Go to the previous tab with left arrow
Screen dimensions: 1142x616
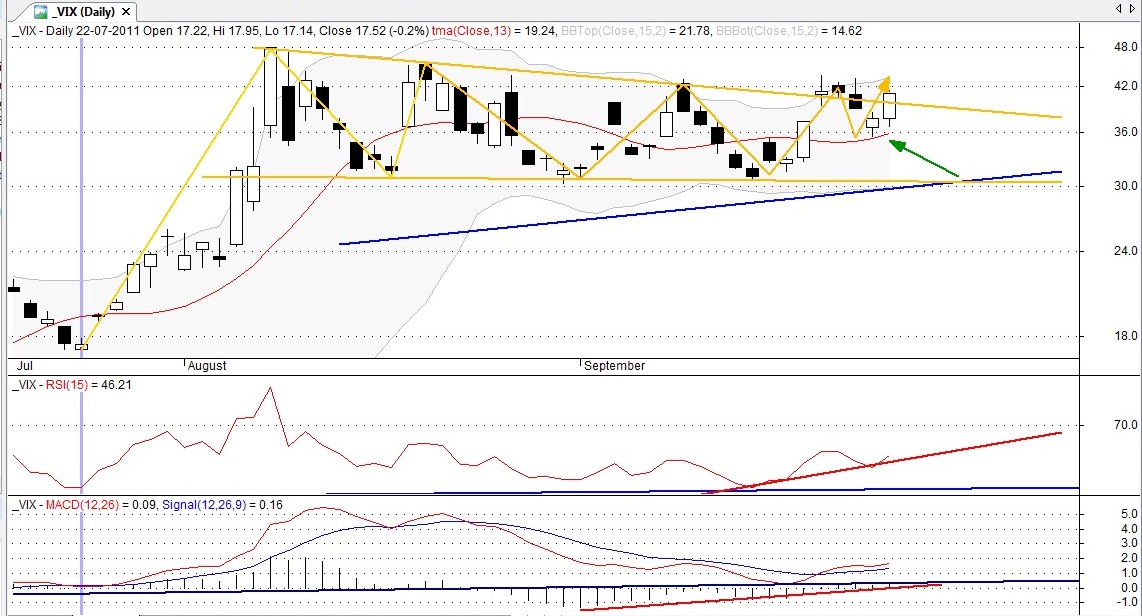[1119, 9]
